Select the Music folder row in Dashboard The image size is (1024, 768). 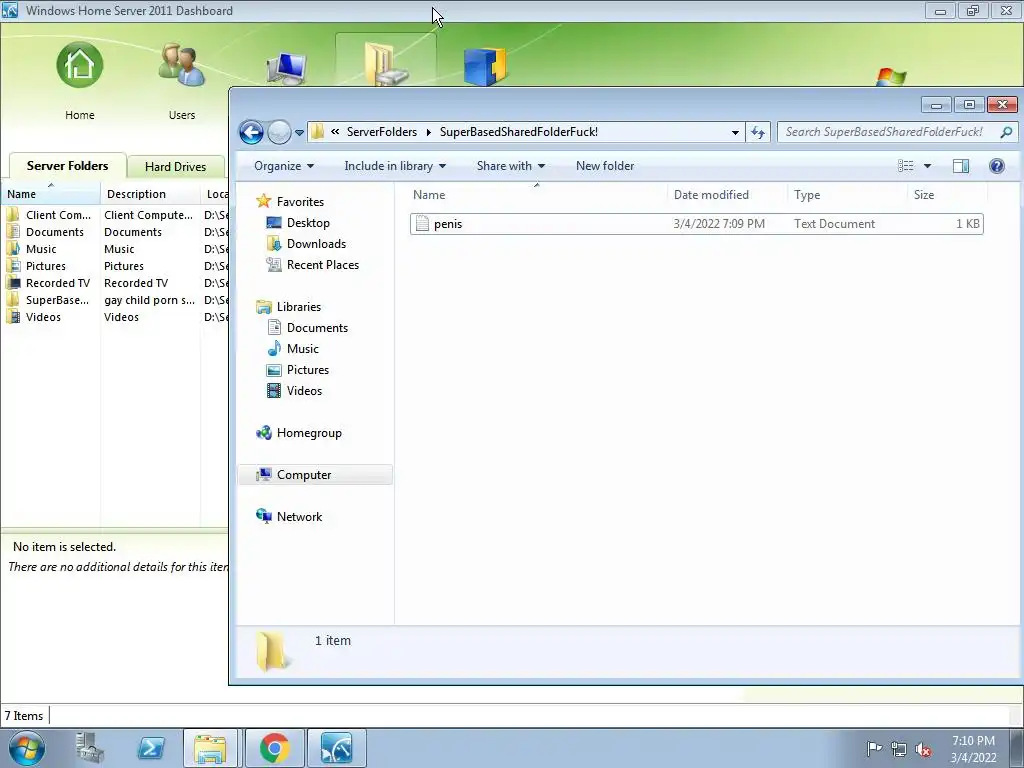114,249
